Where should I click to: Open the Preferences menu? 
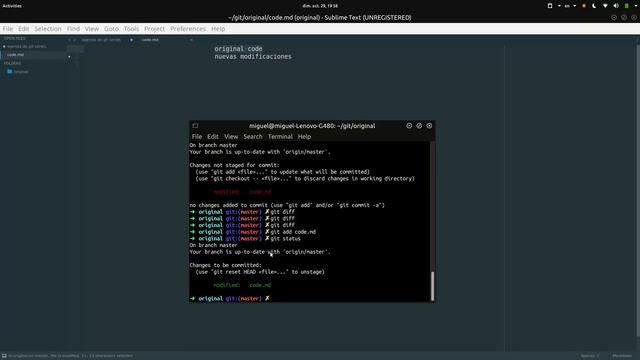188,29
